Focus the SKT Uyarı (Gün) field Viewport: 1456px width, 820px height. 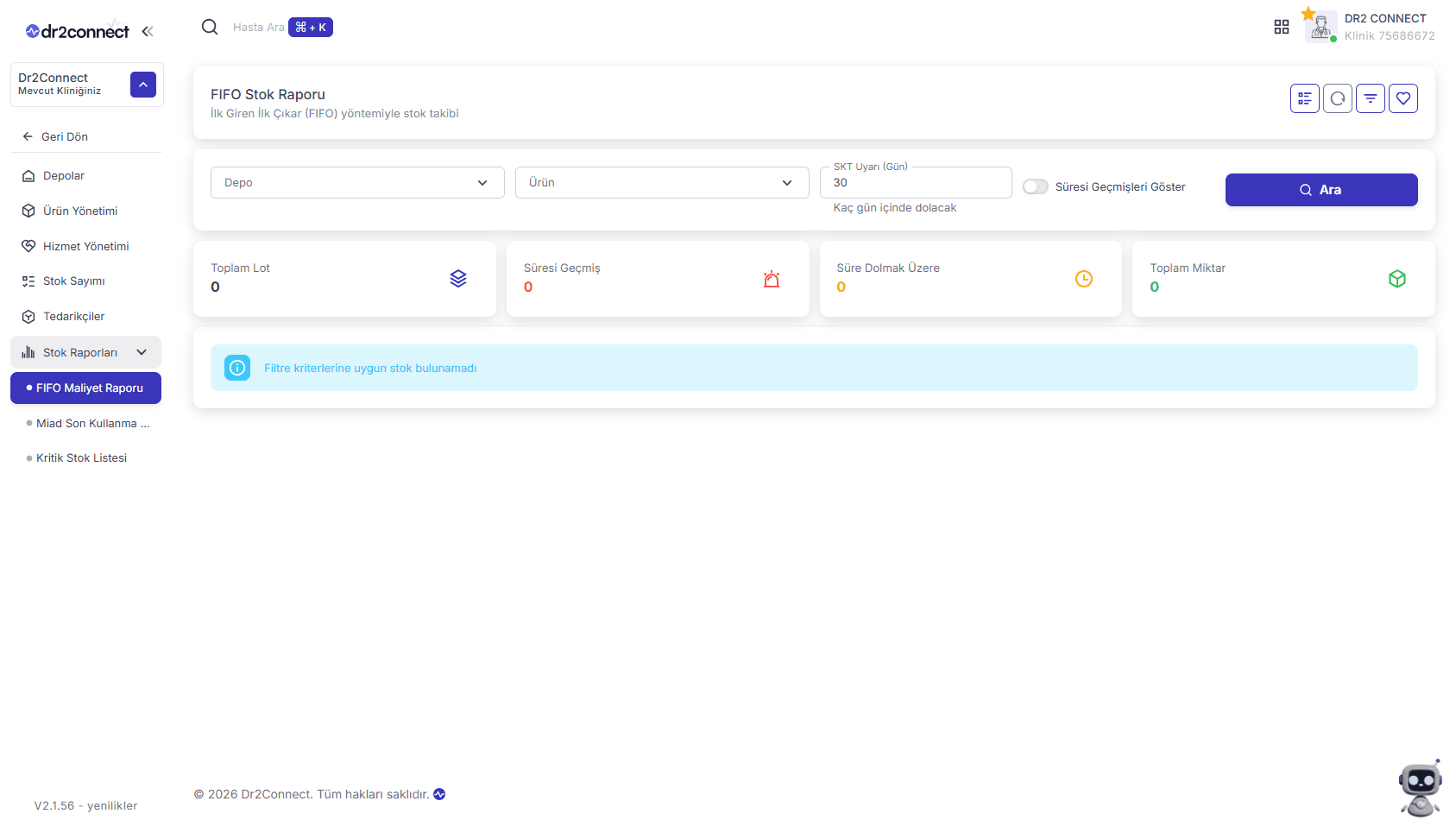pyautogui.click(x=916, y=182)
